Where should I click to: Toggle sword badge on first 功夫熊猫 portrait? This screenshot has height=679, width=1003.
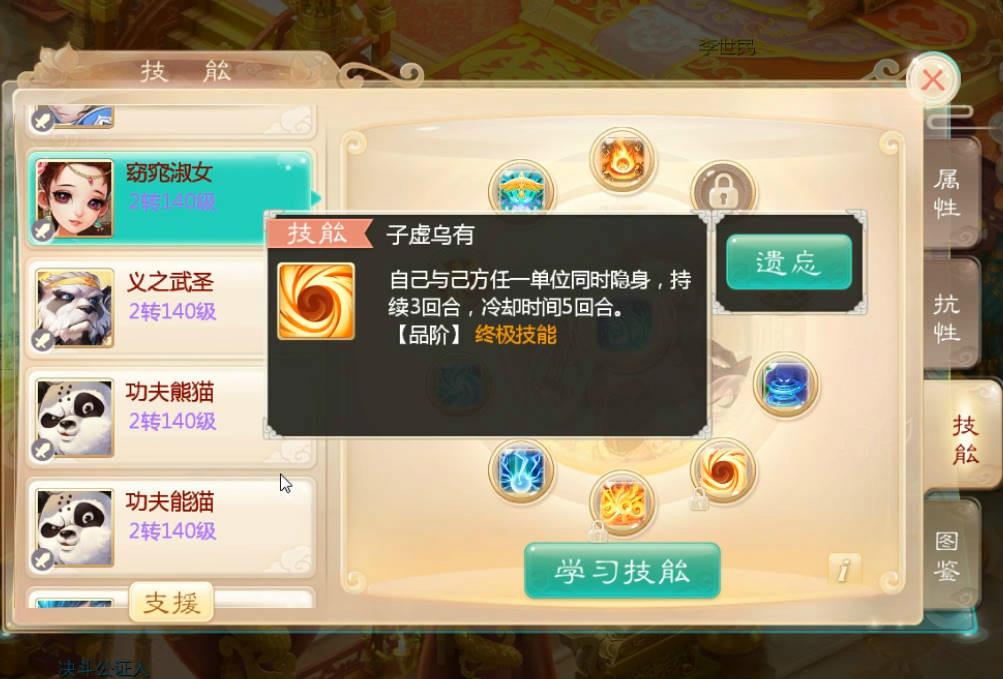click(43, 450)
